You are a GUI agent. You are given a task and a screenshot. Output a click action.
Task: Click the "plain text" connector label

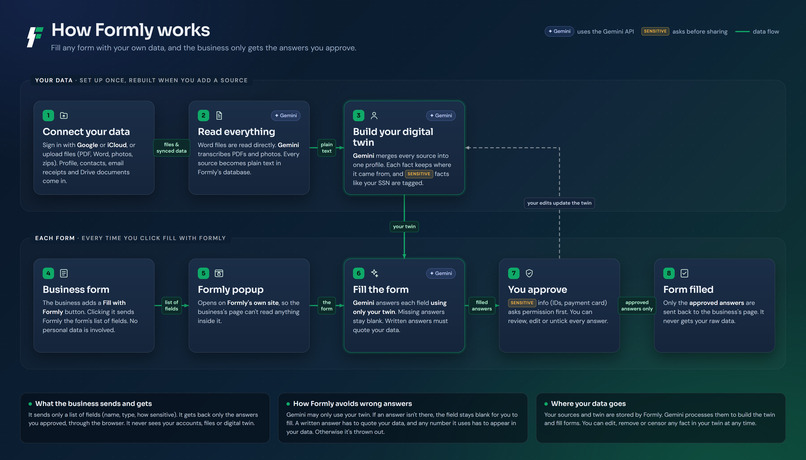pos(327,148)
